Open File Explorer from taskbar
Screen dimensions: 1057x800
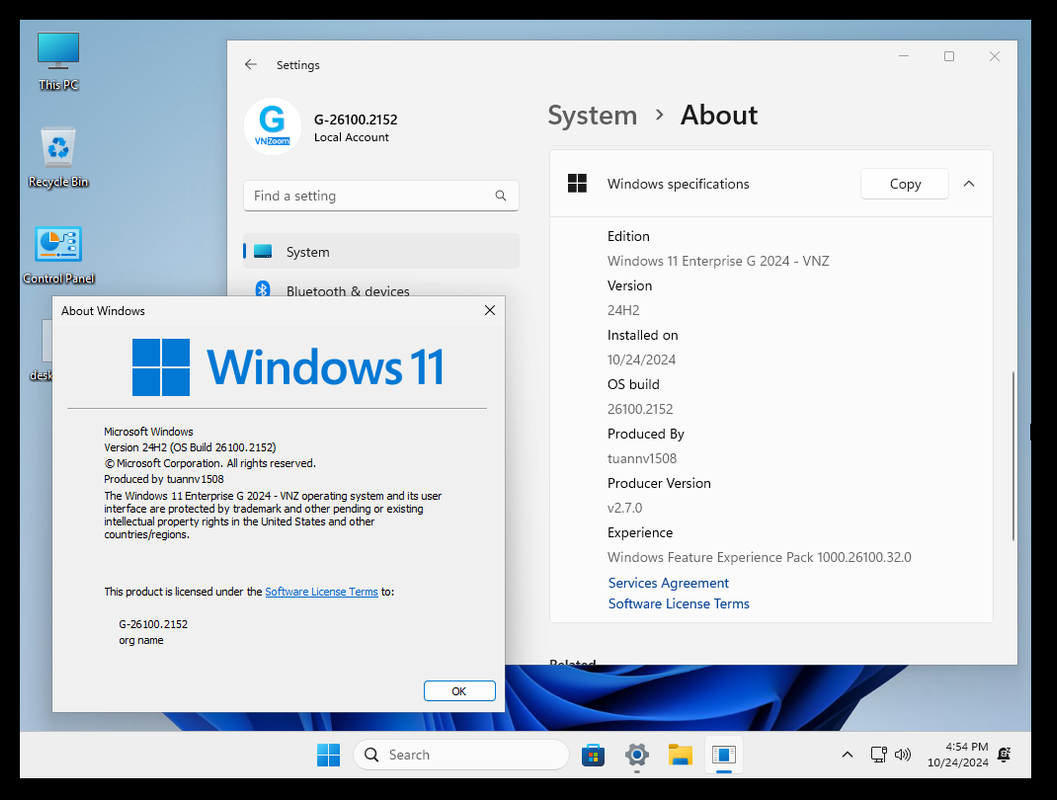pos(680,755)
